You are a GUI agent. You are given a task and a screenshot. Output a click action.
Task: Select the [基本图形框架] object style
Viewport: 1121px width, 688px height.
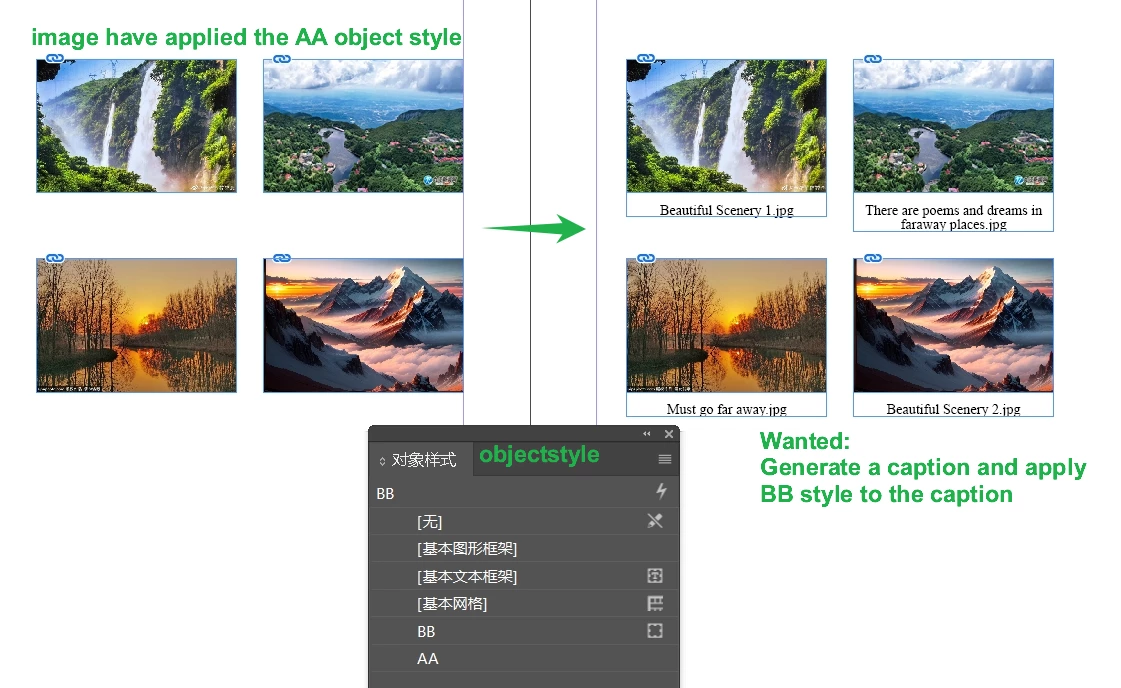(x=524, y=549)
